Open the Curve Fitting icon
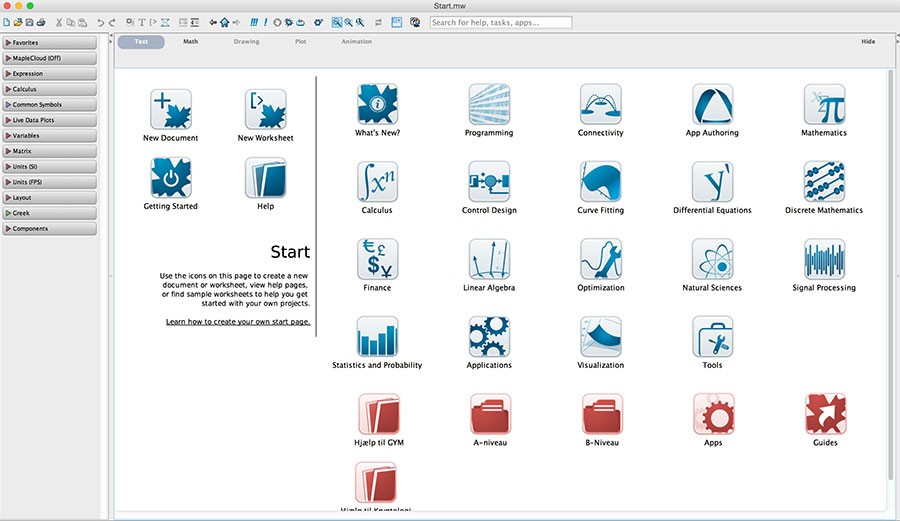Screen dimensions: 900x521 click(600, 181)
